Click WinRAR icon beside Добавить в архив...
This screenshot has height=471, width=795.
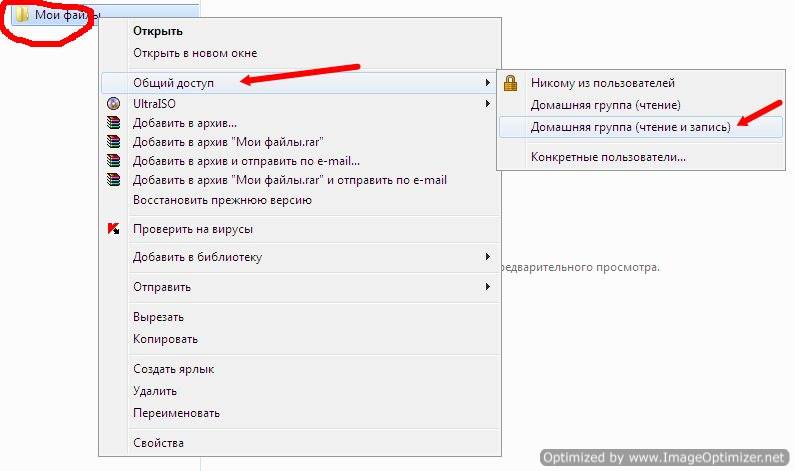click(x=113, y=123)
